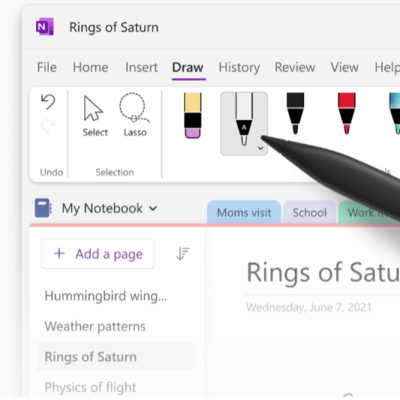Screen dimensions: 400x400
Task: Select the black pen tool
Action: [x=295, y=113]
